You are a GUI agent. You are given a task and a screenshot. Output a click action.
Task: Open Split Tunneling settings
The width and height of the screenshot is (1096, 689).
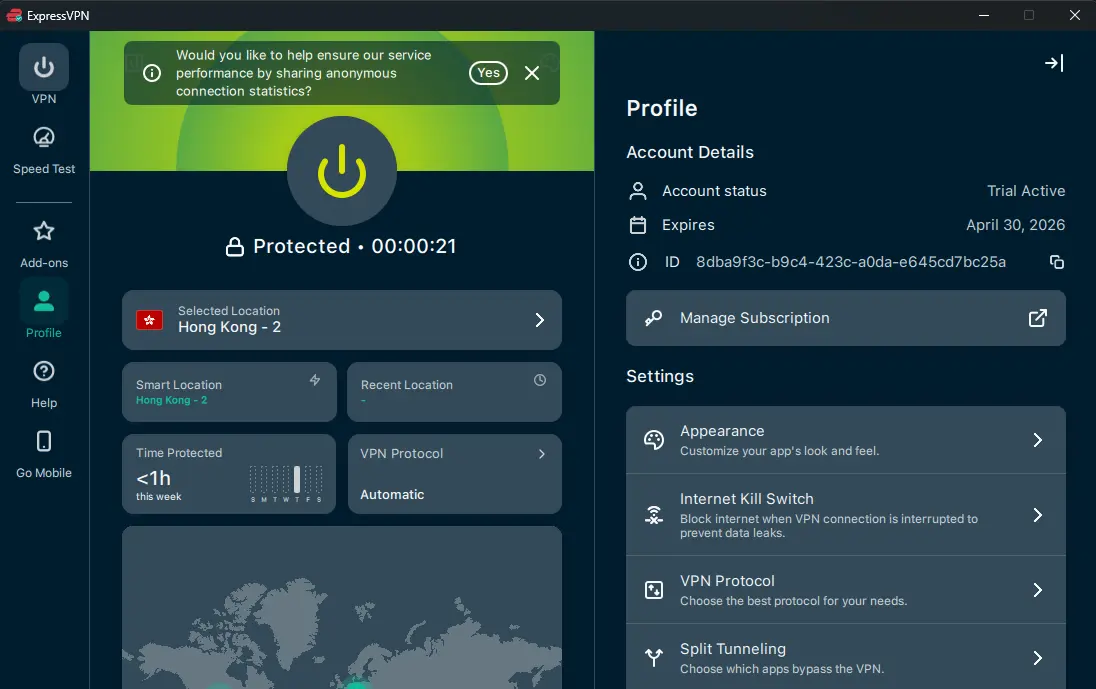(846, 657)
